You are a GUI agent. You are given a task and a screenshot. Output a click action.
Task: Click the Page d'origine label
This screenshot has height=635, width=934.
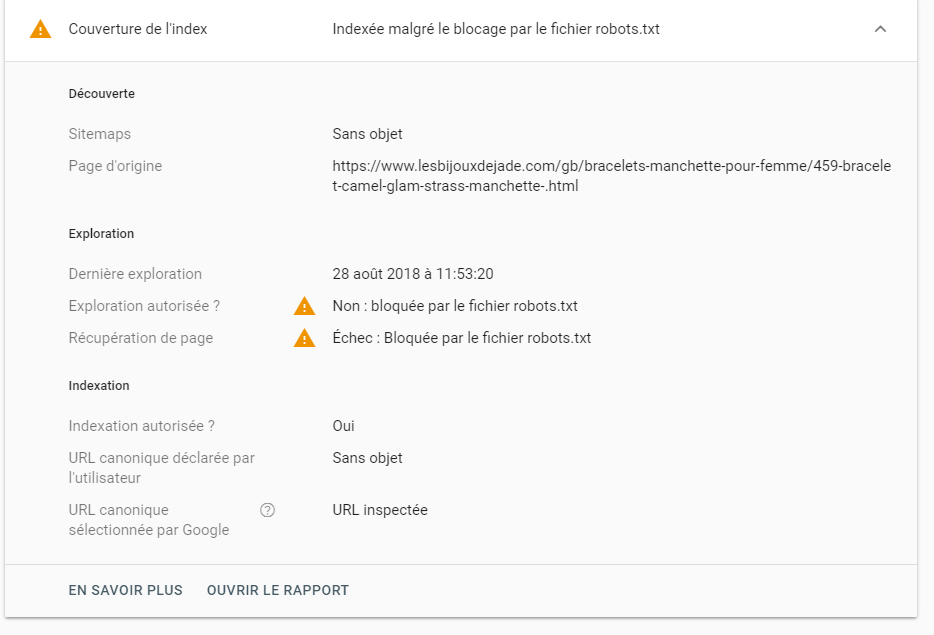coord(115,166)
